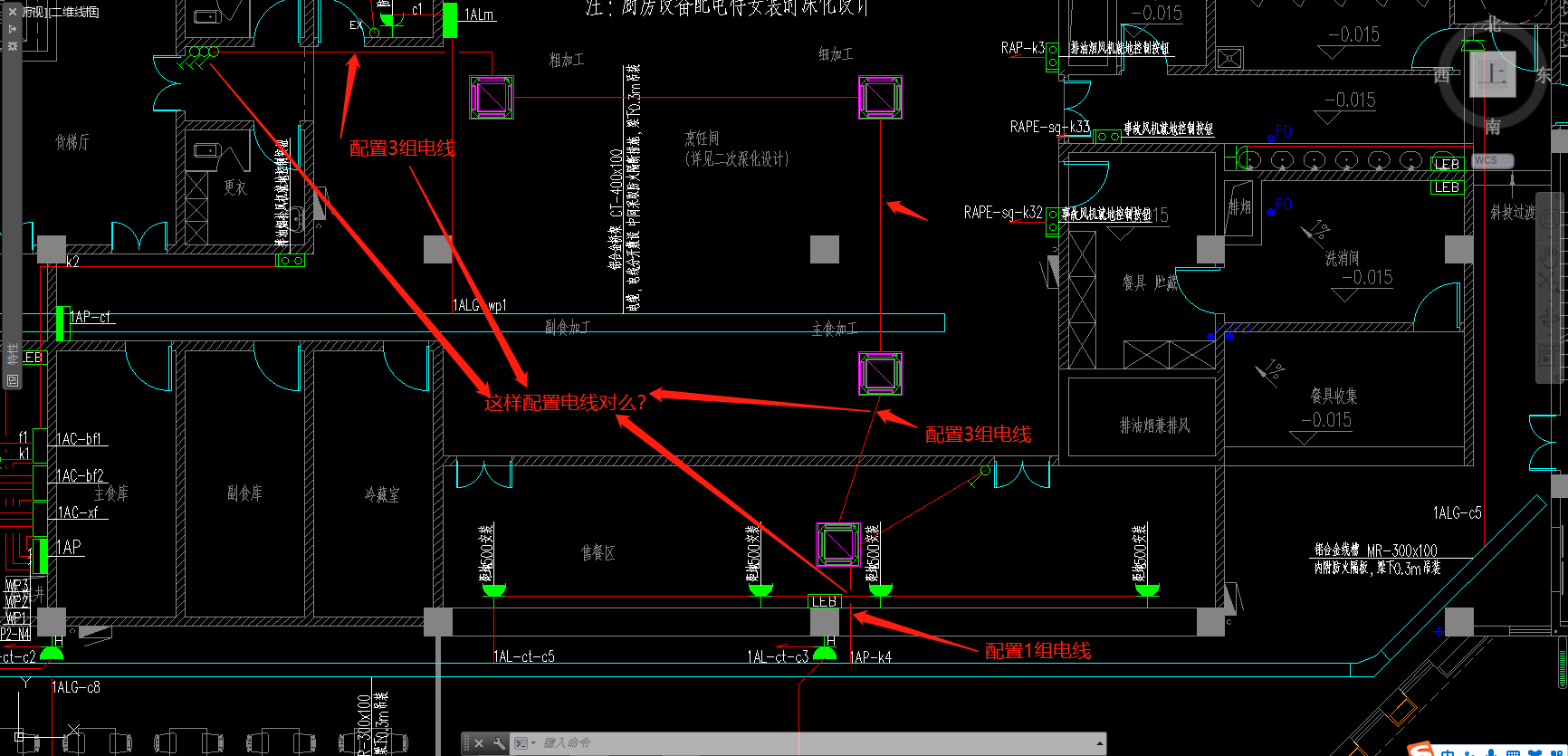Open SteeringWheels from navigation bar
Image resolution: width=1568 pixels, height=756 pixels.
tap(1549, 218)
